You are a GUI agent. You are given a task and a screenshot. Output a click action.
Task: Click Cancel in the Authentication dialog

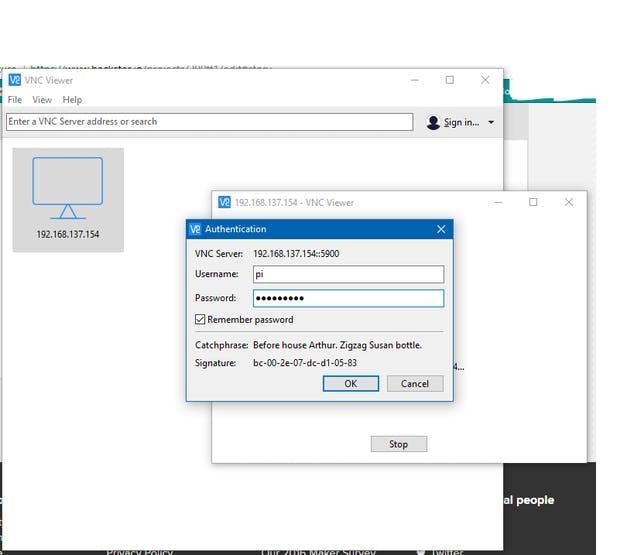click(415, 384)
